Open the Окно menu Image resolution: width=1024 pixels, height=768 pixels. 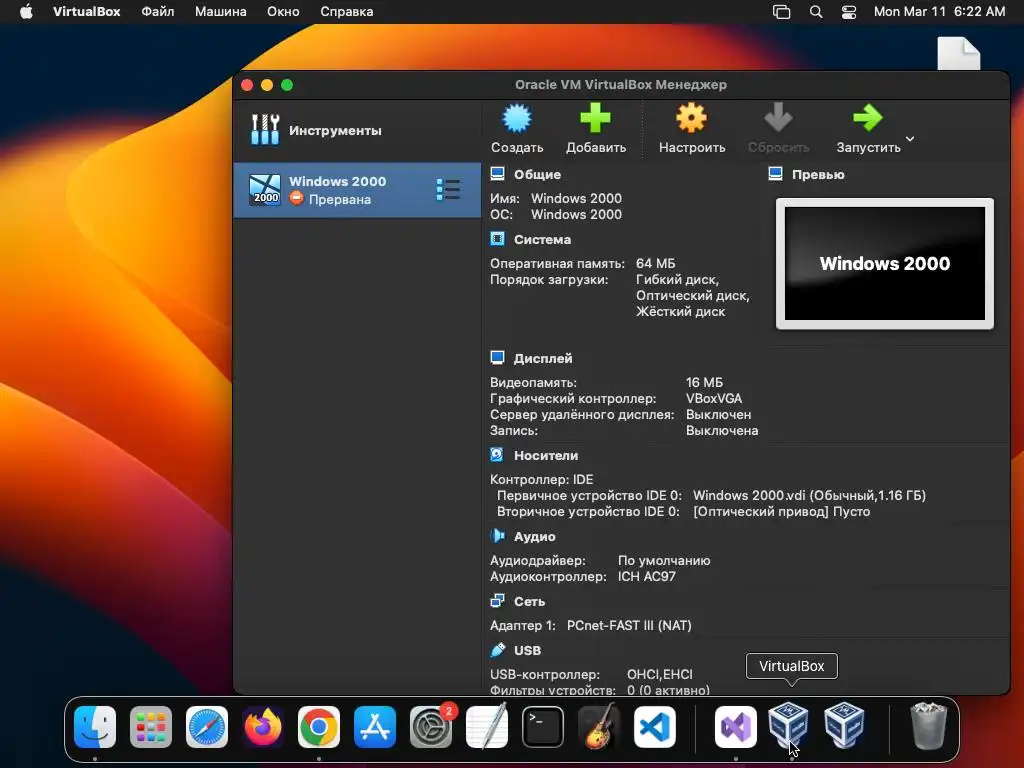tap(283, 12)
